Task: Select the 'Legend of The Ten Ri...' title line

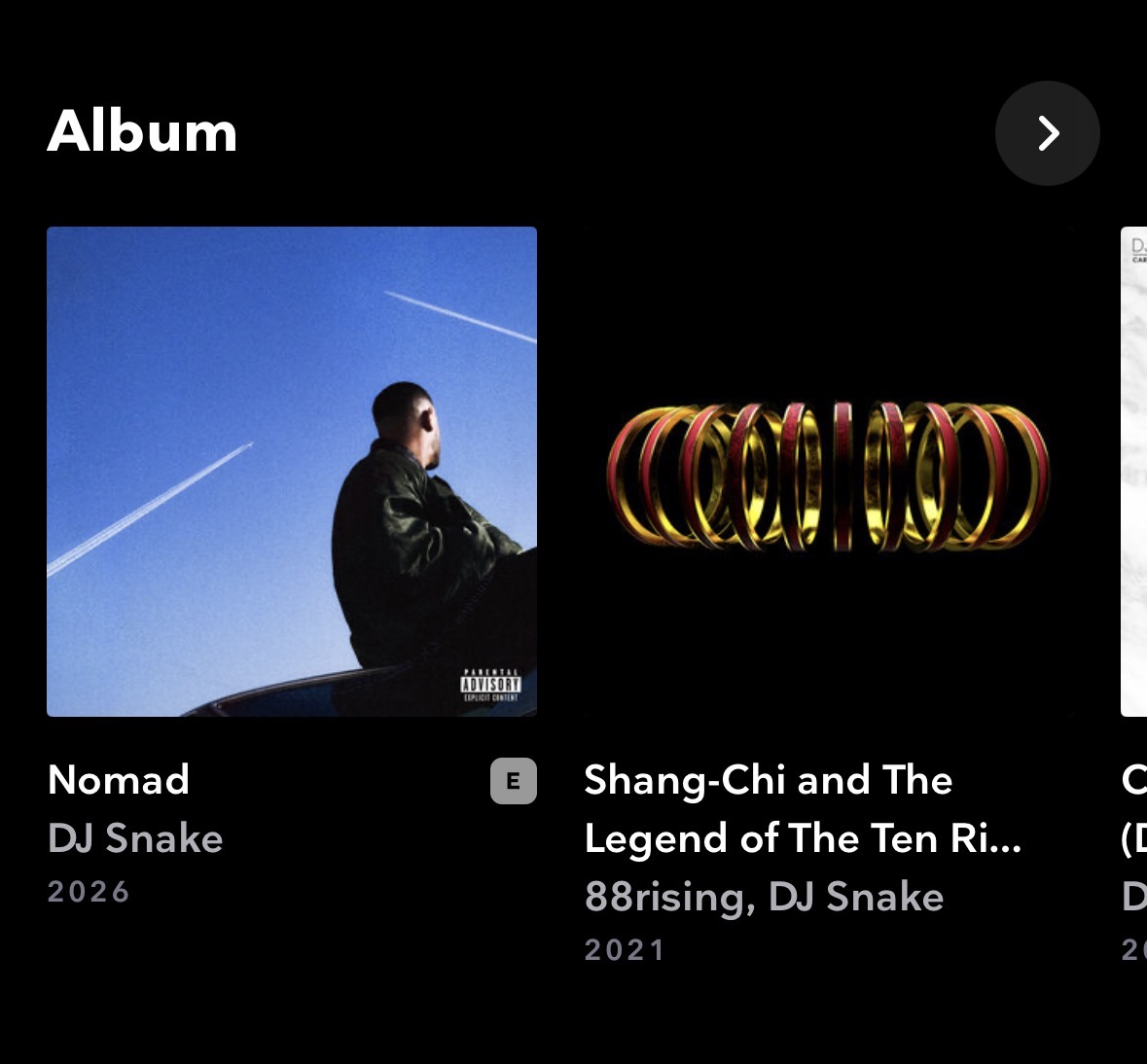Action: point(803,838)
